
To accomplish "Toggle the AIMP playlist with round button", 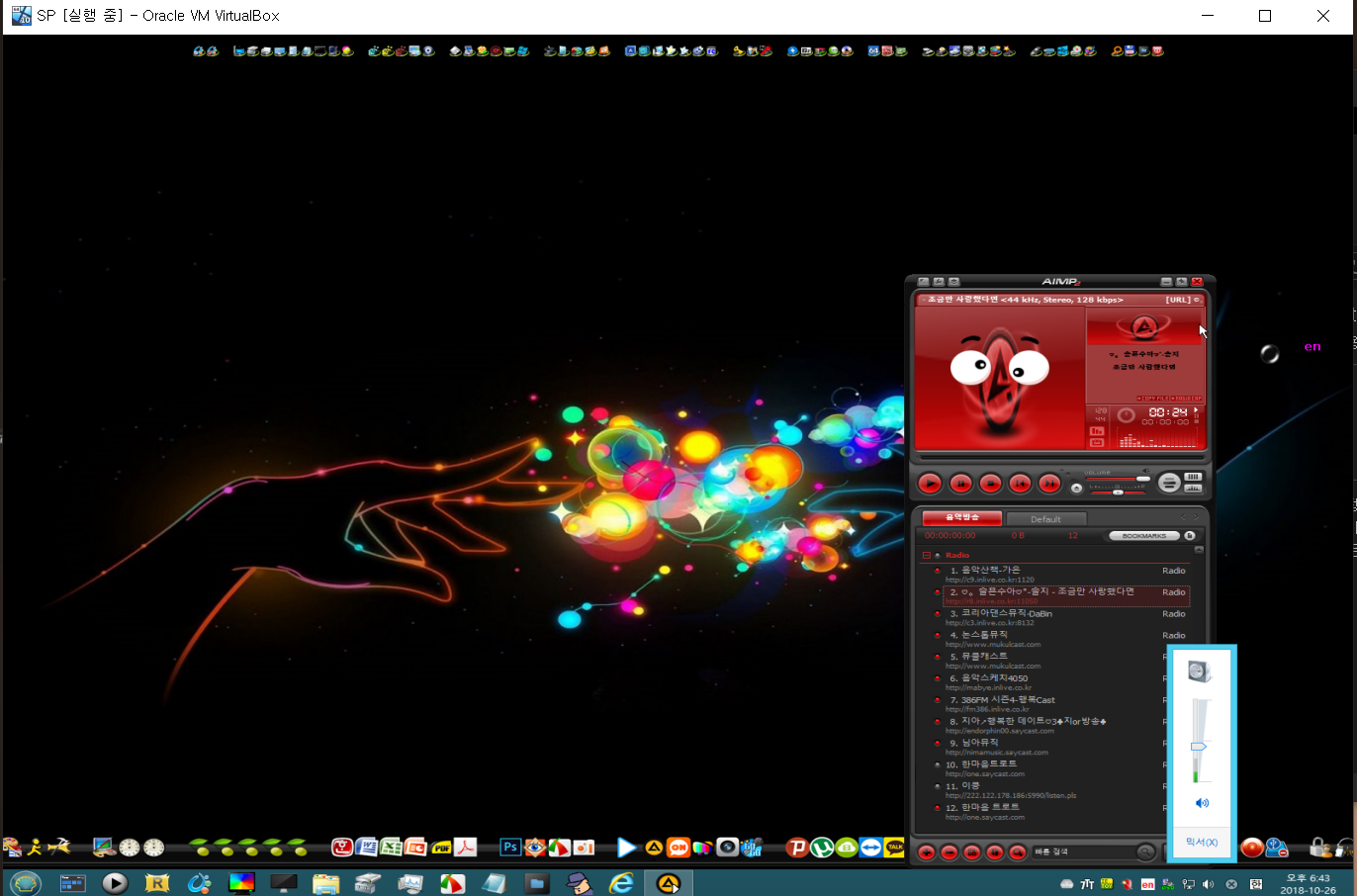I will 1169,483.
